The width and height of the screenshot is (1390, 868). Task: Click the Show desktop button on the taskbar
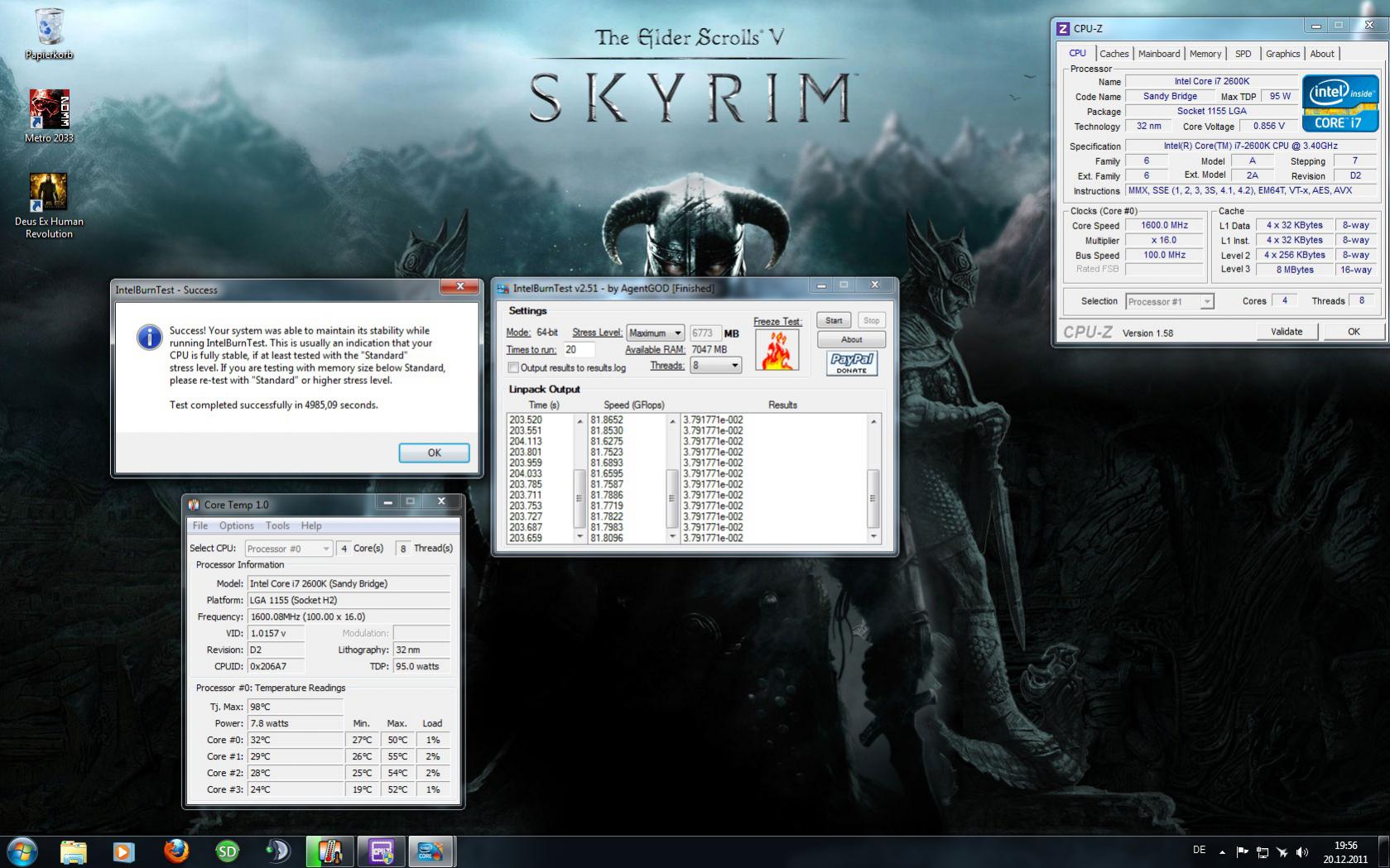(x=1384, y=851)
